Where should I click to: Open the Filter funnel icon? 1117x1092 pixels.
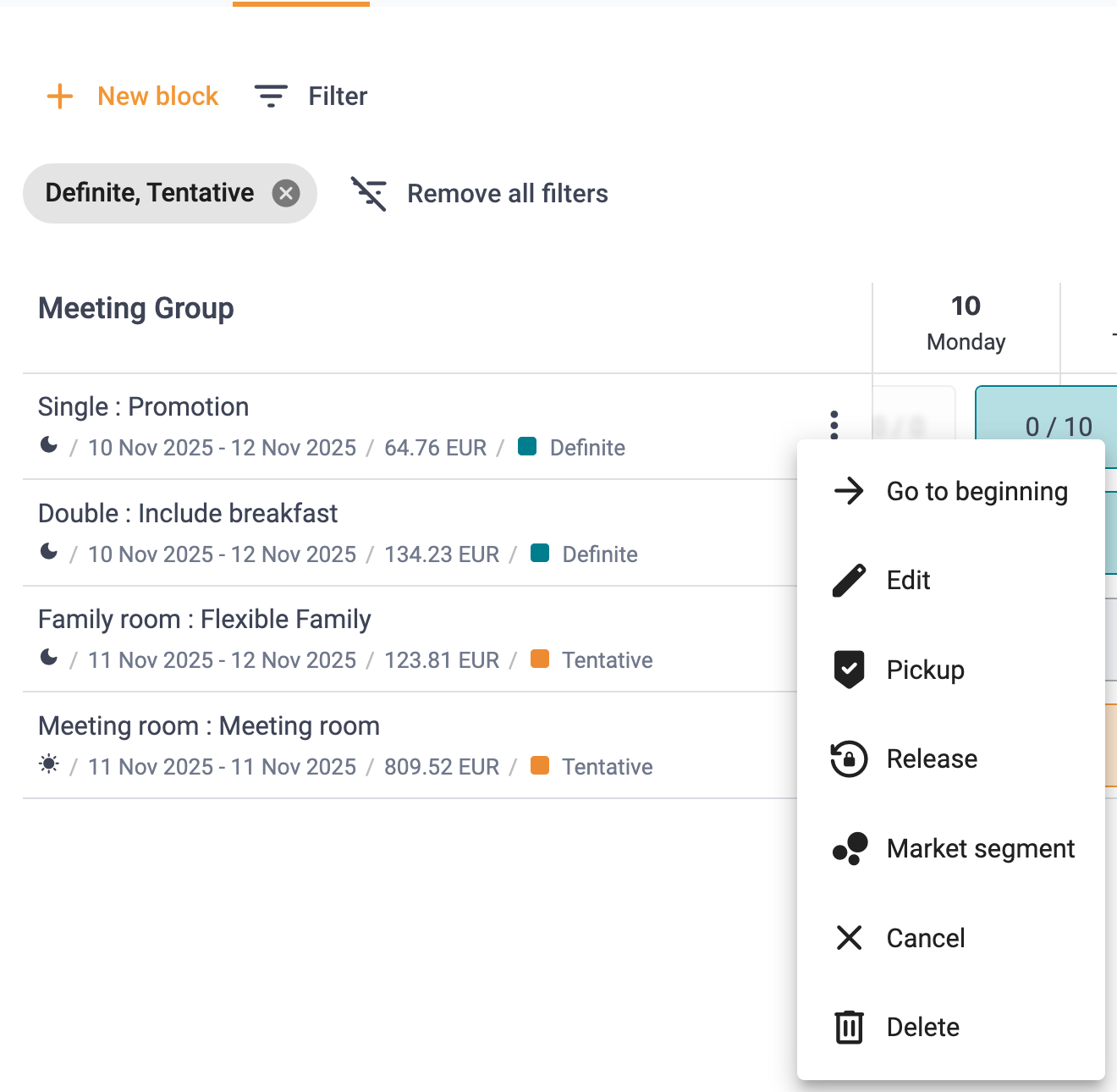pyautogui.click(x=271, y=97)
